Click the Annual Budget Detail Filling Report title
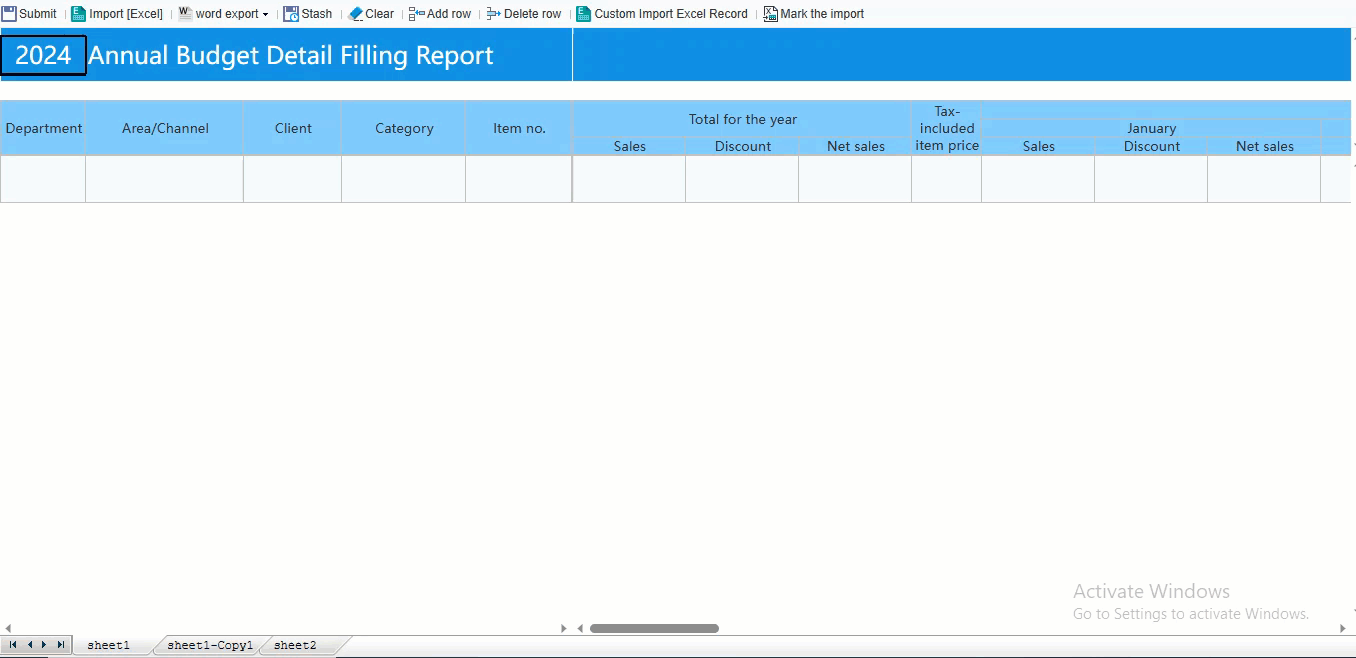Viewport: 1356px width, 658px height. click(x=291, y=55)
